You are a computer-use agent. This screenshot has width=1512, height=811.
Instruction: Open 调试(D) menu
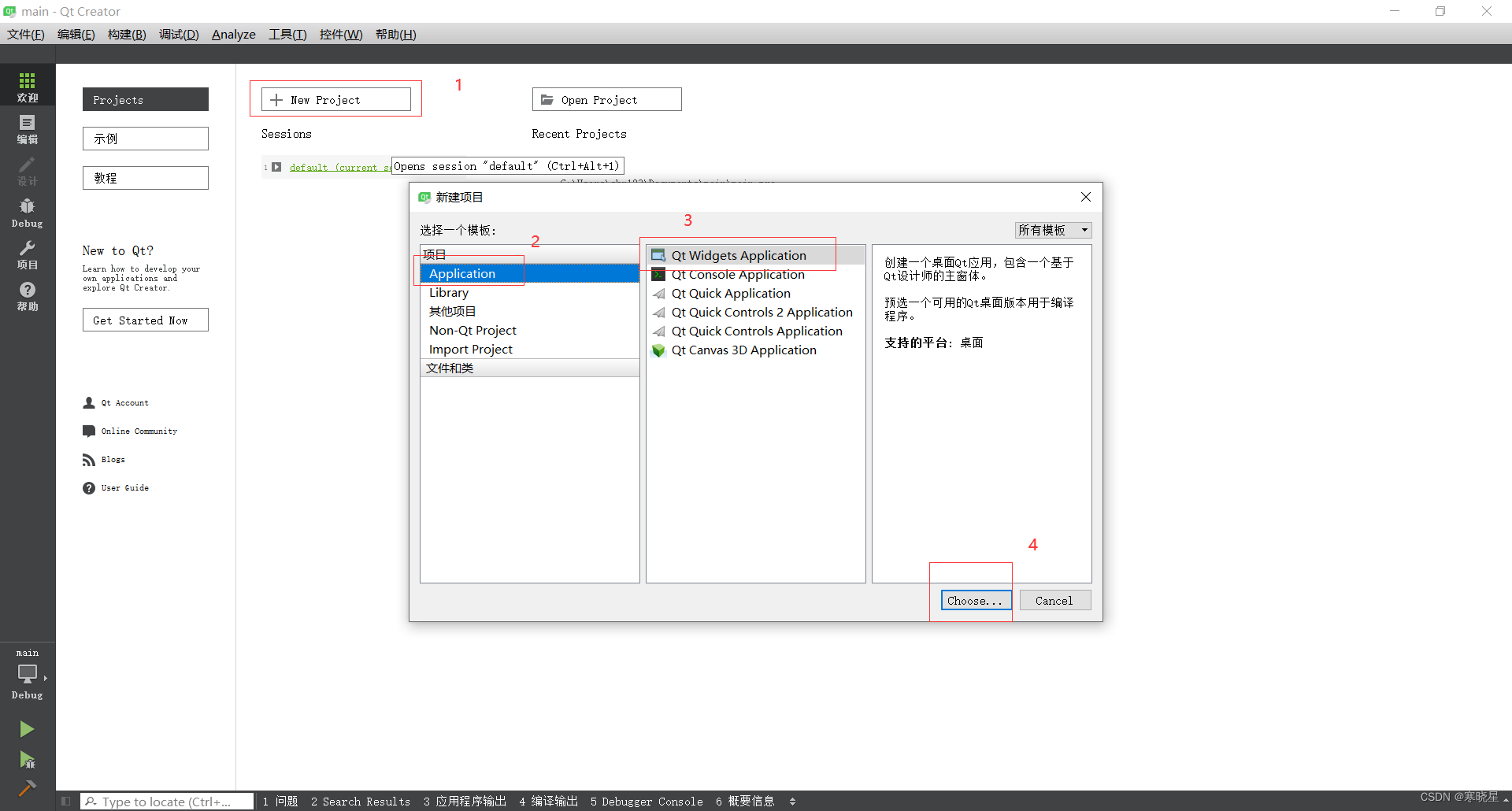click(179, 34)
